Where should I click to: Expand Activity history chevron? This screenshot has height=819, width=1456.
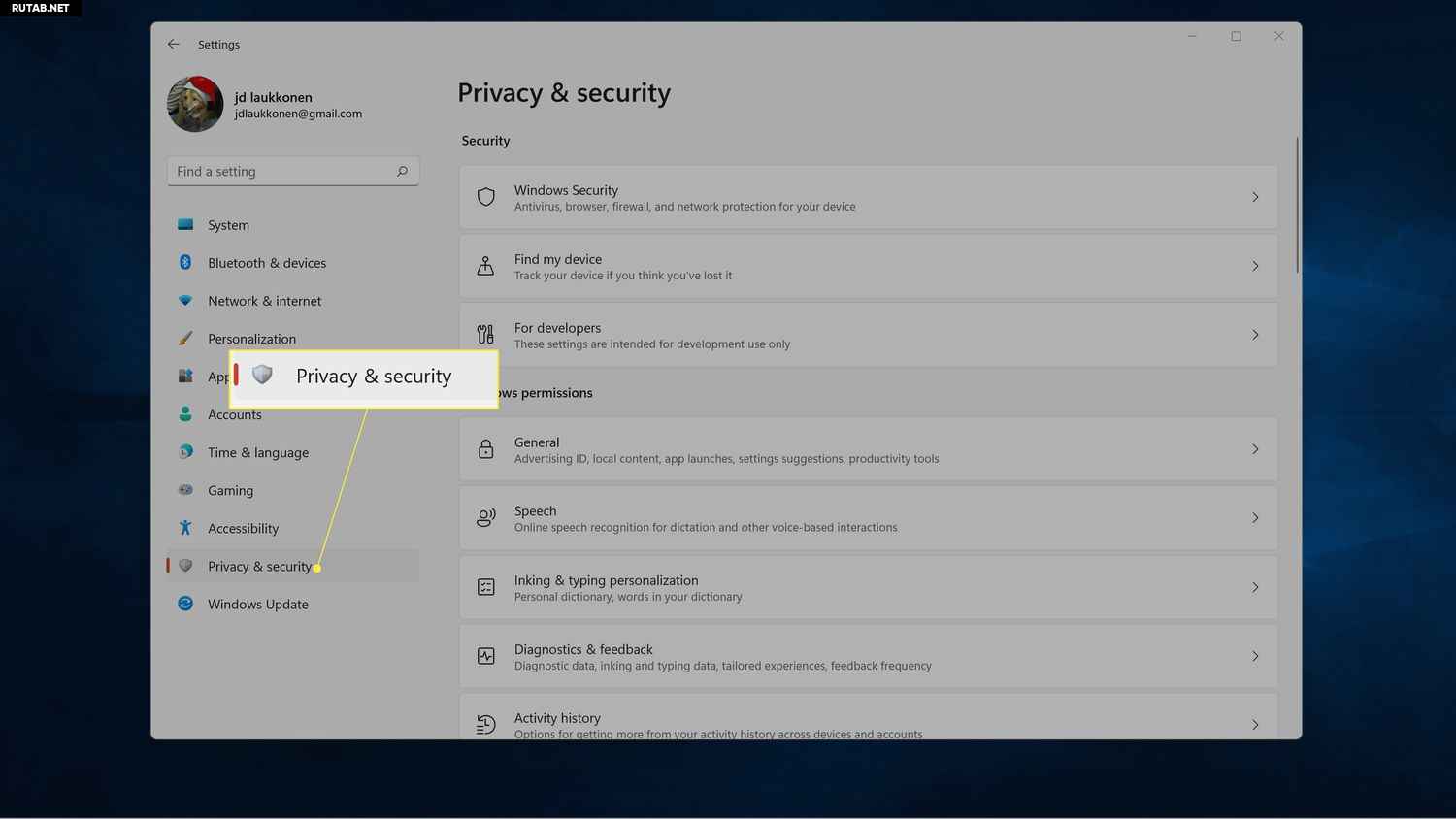[1255, 725]
